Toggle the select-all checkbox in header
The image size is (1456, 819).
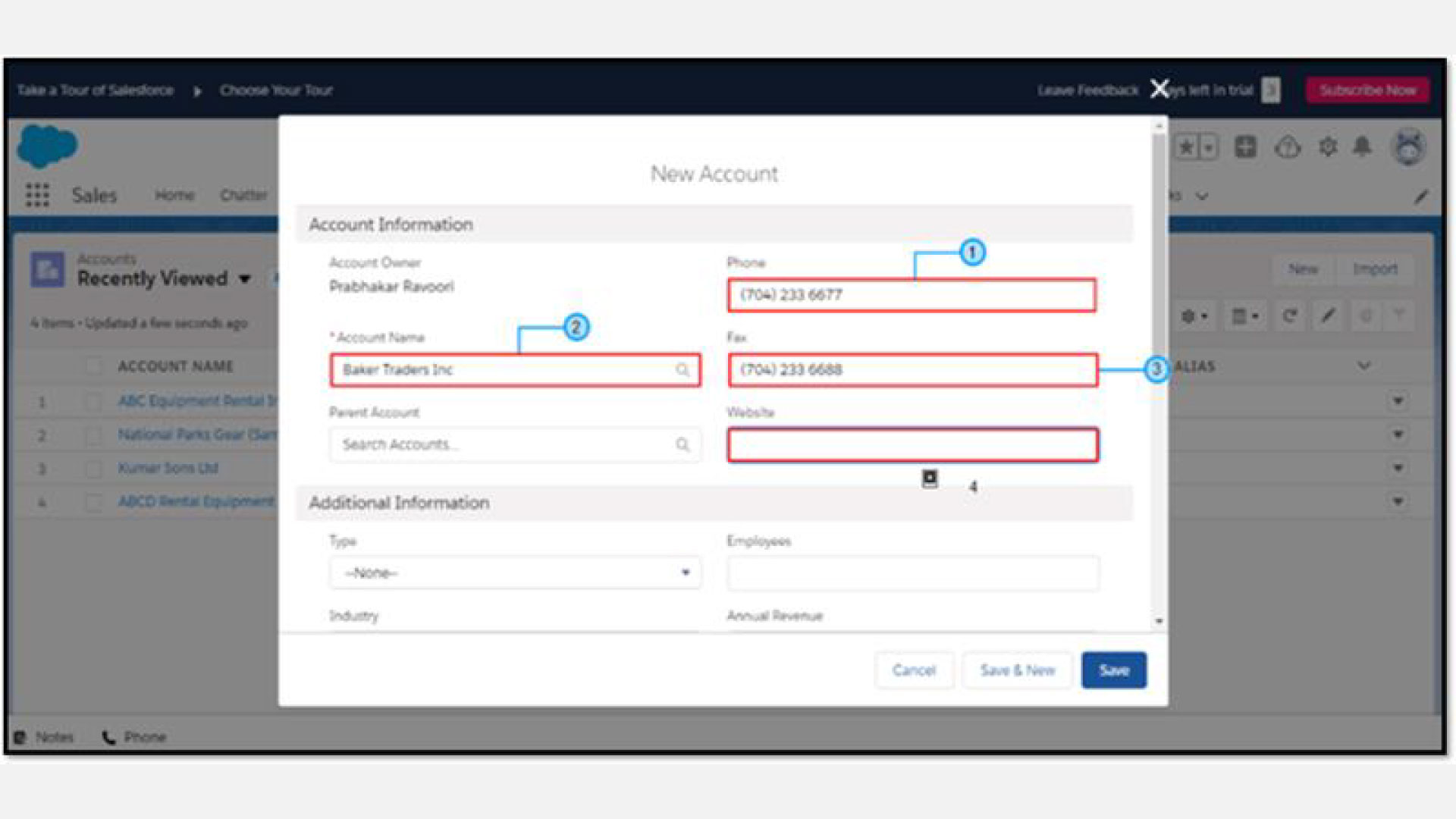pos(93,366)
